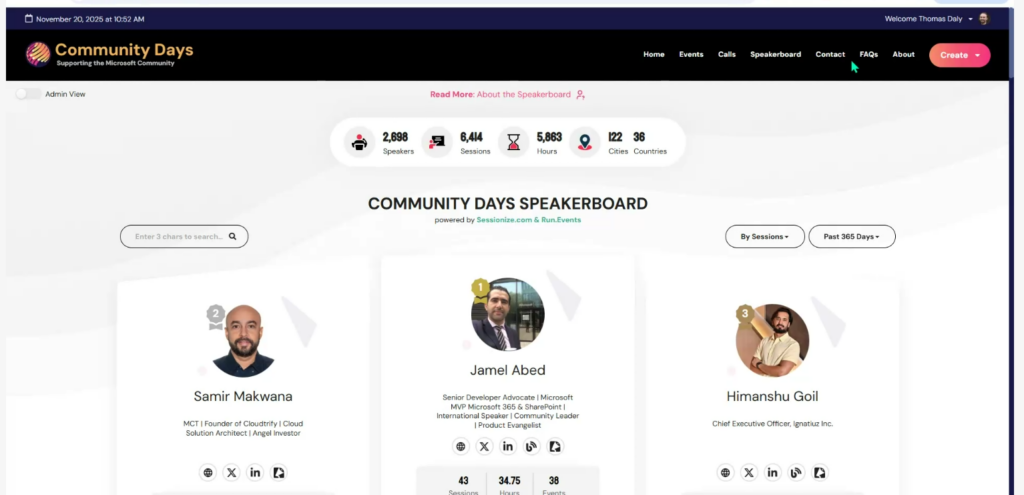
Task: Click Thomas Daly's profile avatar
Action: [x=984, y=19]
